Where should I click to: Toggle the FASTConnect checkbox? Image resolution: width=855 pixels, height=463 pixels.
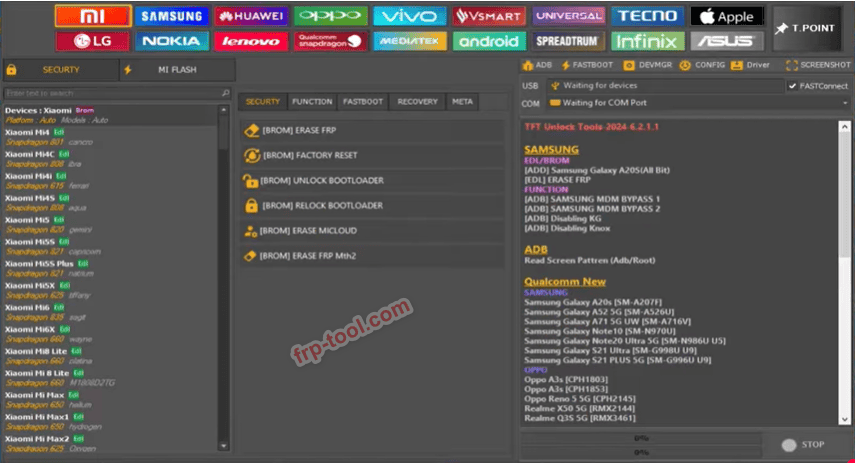coord(792,86)
